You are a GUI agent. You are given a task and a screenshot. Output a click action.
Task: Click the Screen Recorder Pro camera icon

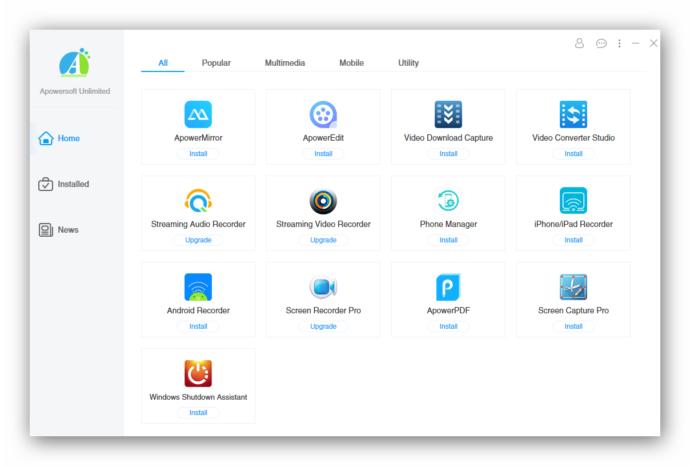point(323,287)
